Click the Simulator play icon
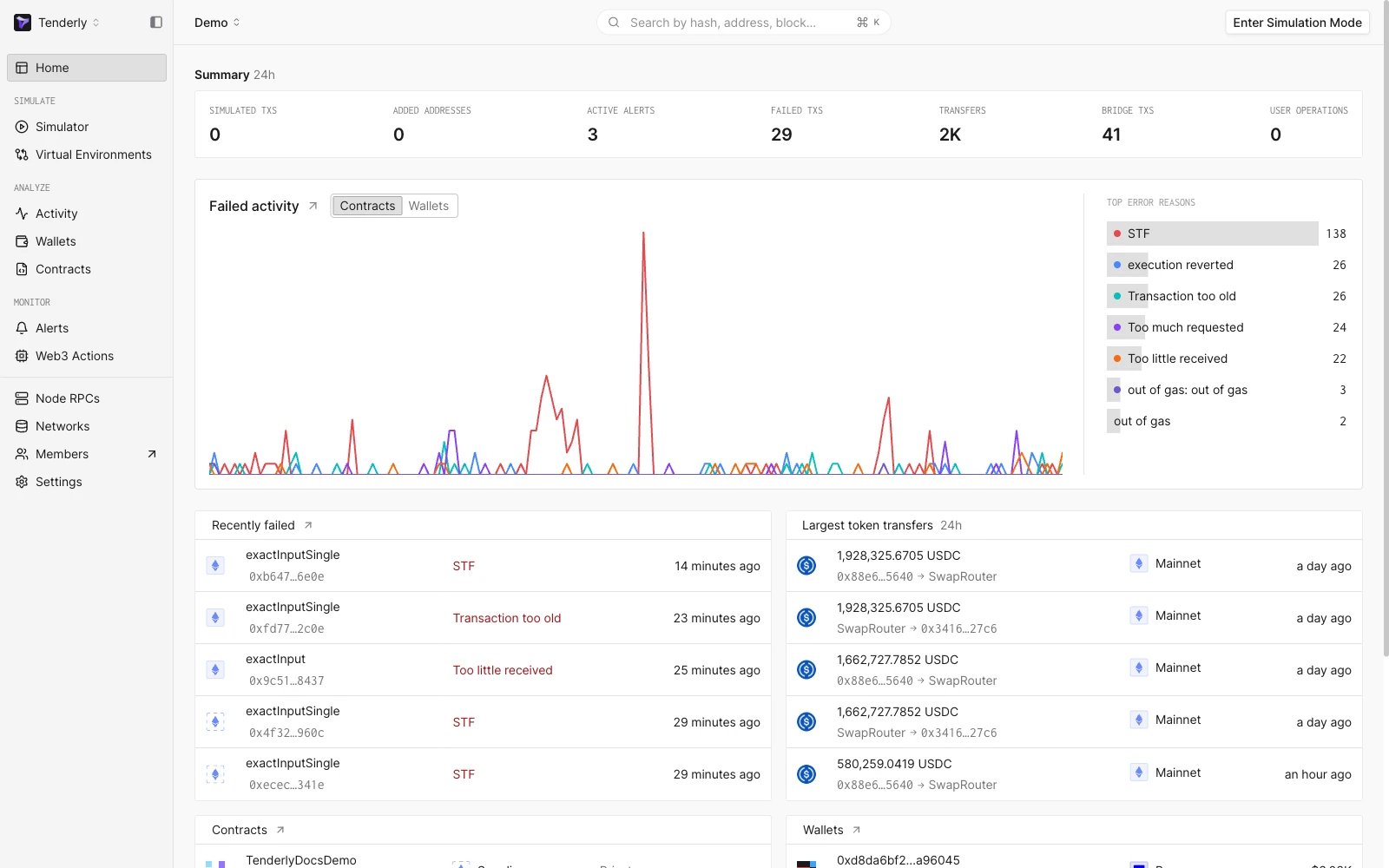This screenshot has width=1389, height=868. point(22,127)
